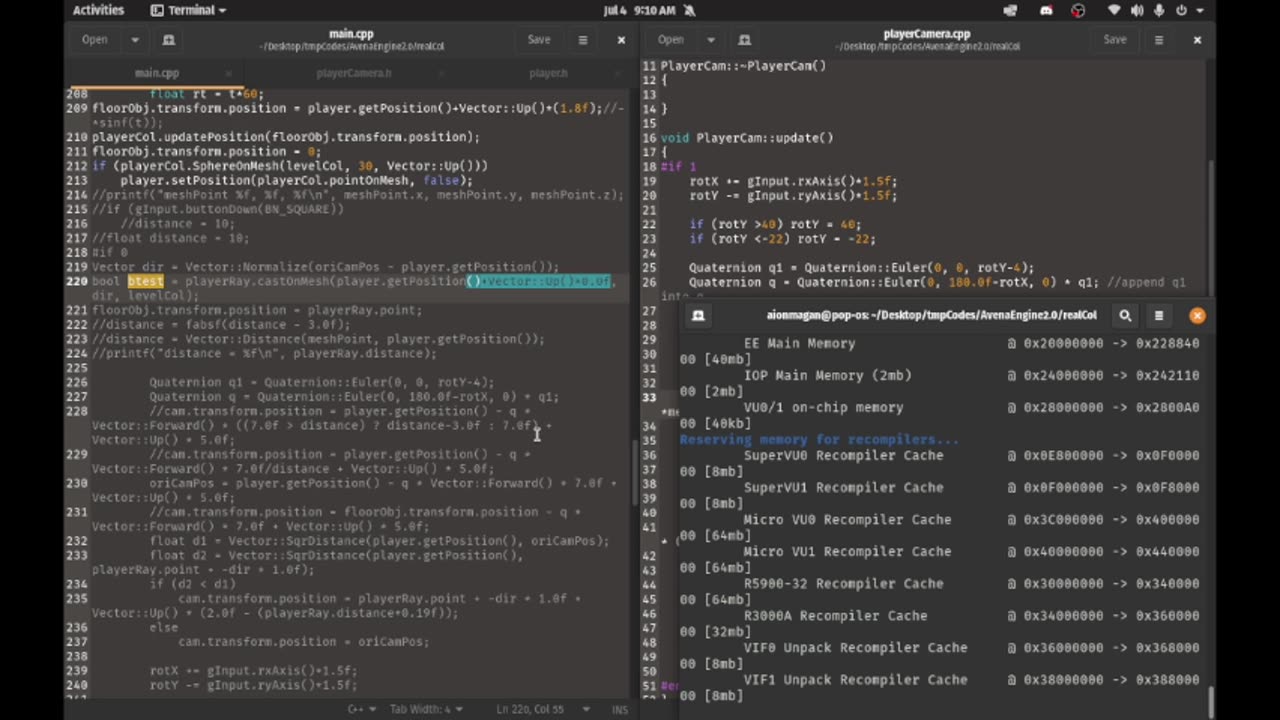This screenshot has height=720, width=1280.
Task: Open the terminal window hamburger menu
Action: click(1159, 315)
